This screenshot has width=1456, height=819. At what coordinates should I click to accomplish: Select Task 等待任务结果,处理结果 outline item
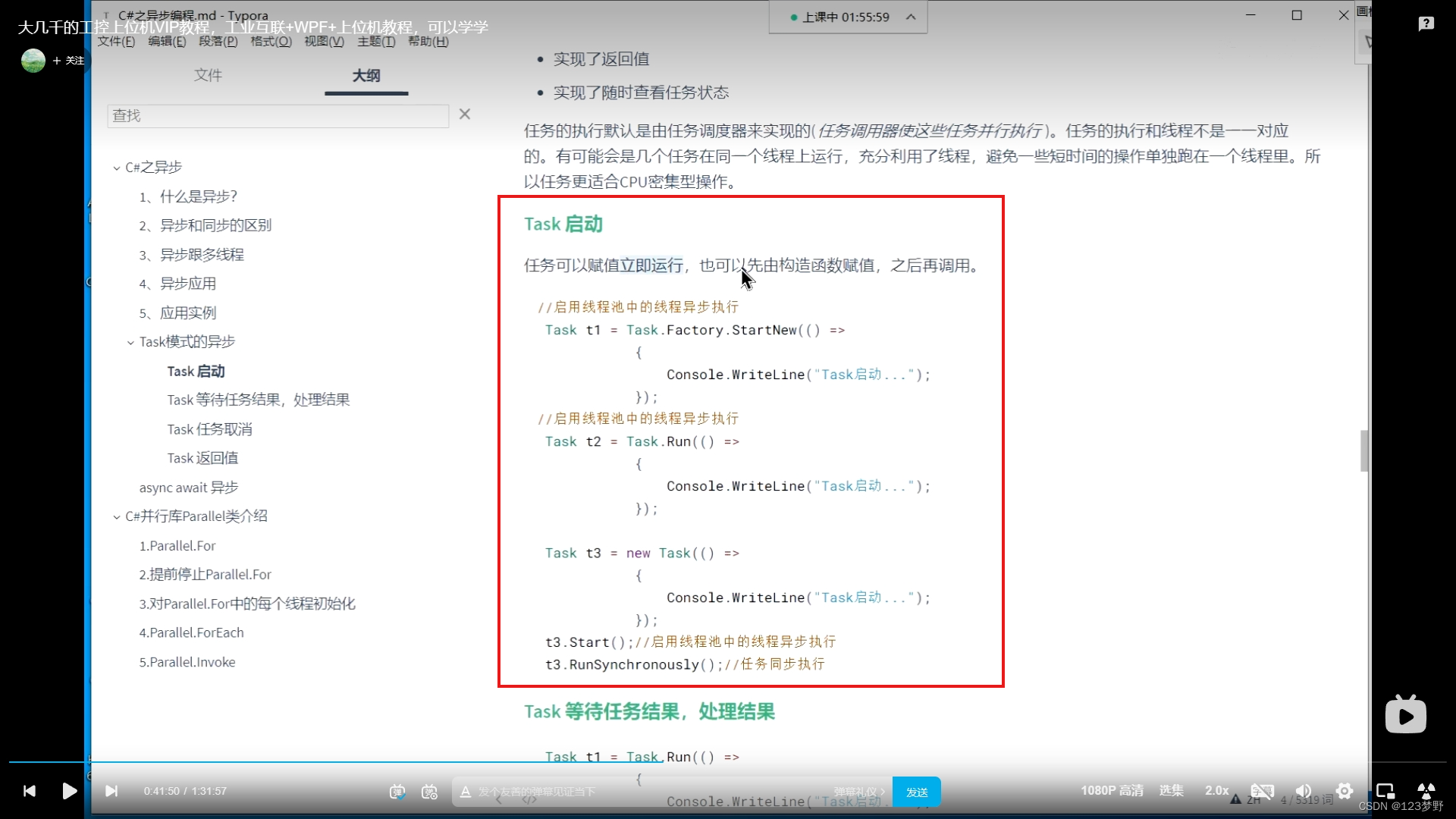259,400
